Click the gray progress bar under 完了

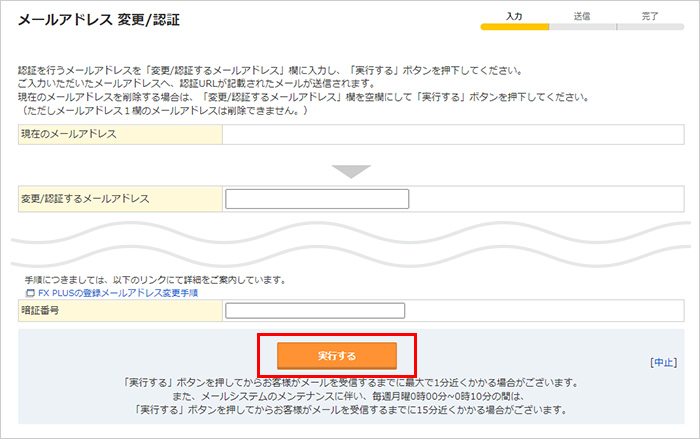coord(650,27)
